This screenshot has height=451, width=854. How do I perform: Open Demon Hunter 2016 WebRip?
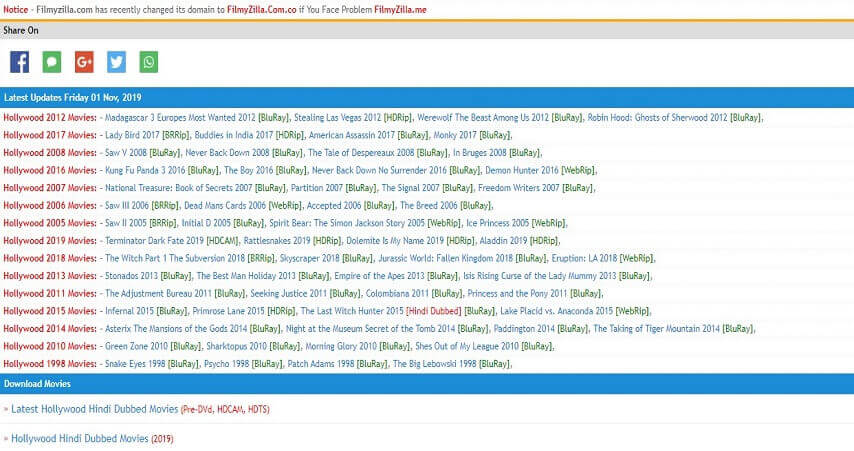click(x=540, y=170)
